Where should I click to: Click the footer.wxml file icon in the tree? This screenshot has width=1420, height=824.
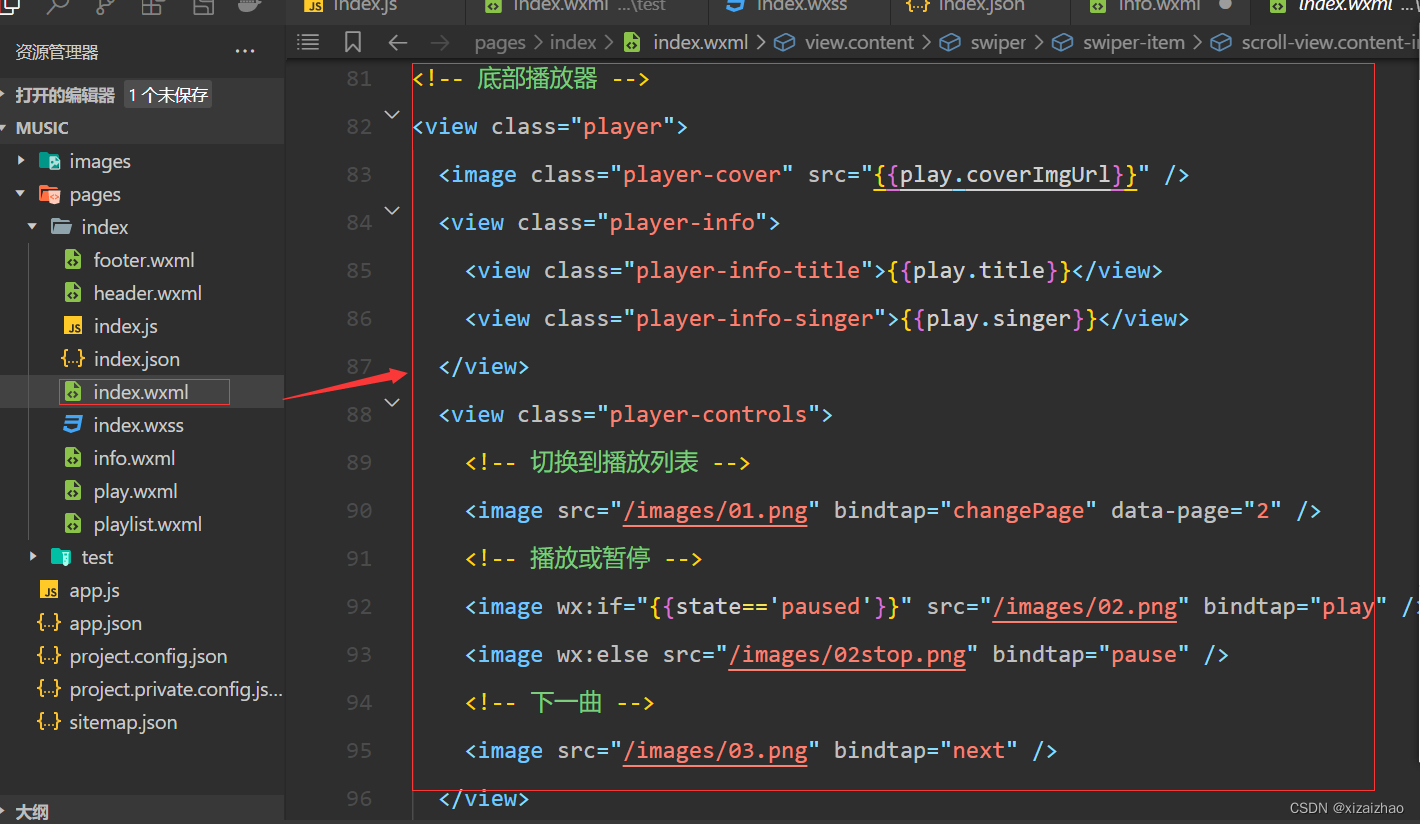tap(73, 260)
